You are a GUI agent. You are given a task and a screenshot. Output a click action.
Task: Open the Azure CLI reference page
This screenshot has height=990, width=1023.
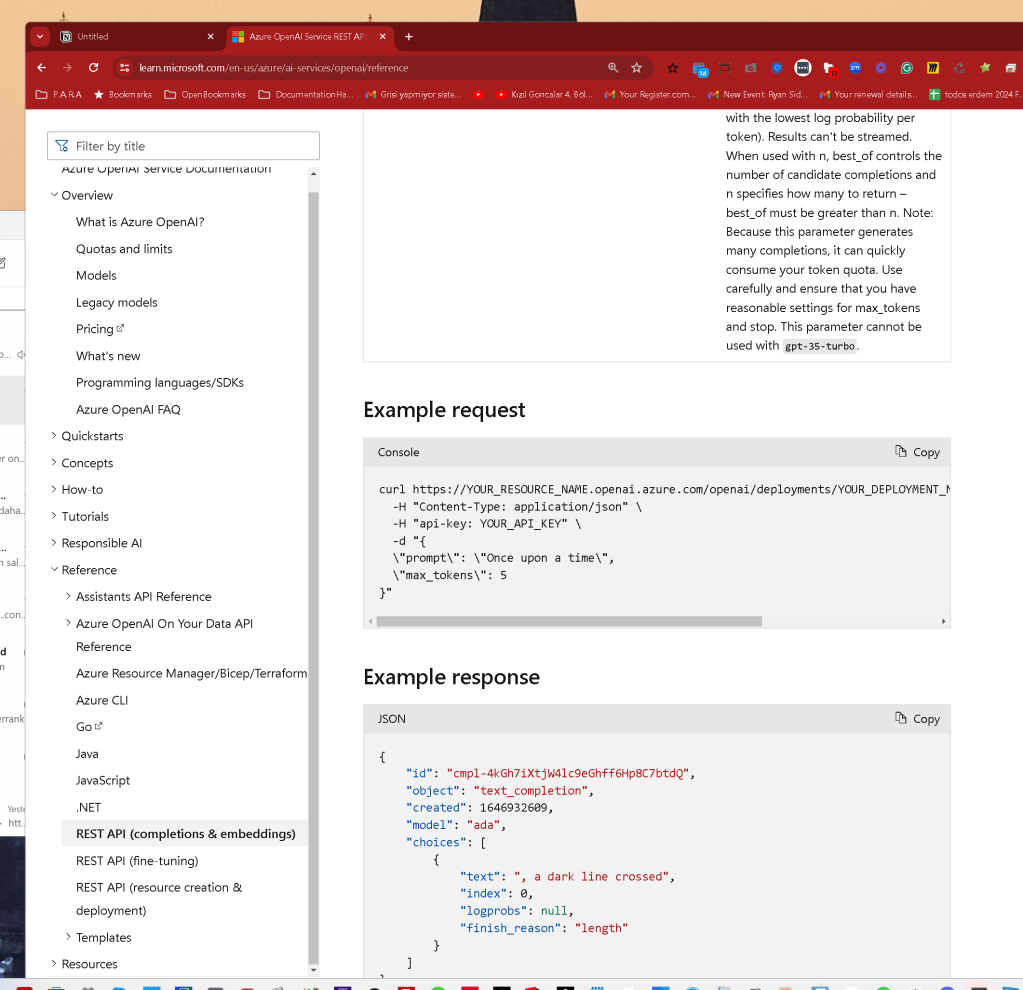102,700
